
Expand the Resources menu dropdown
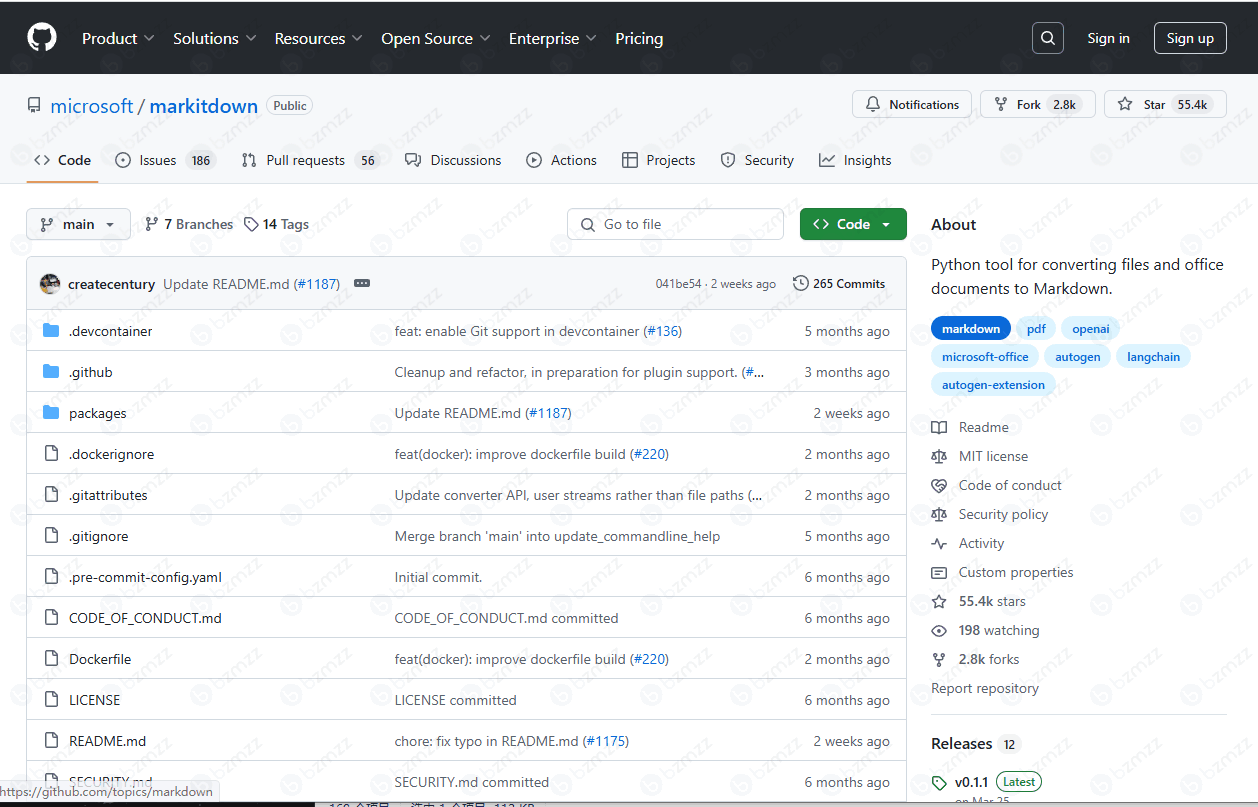click(318, 38)
